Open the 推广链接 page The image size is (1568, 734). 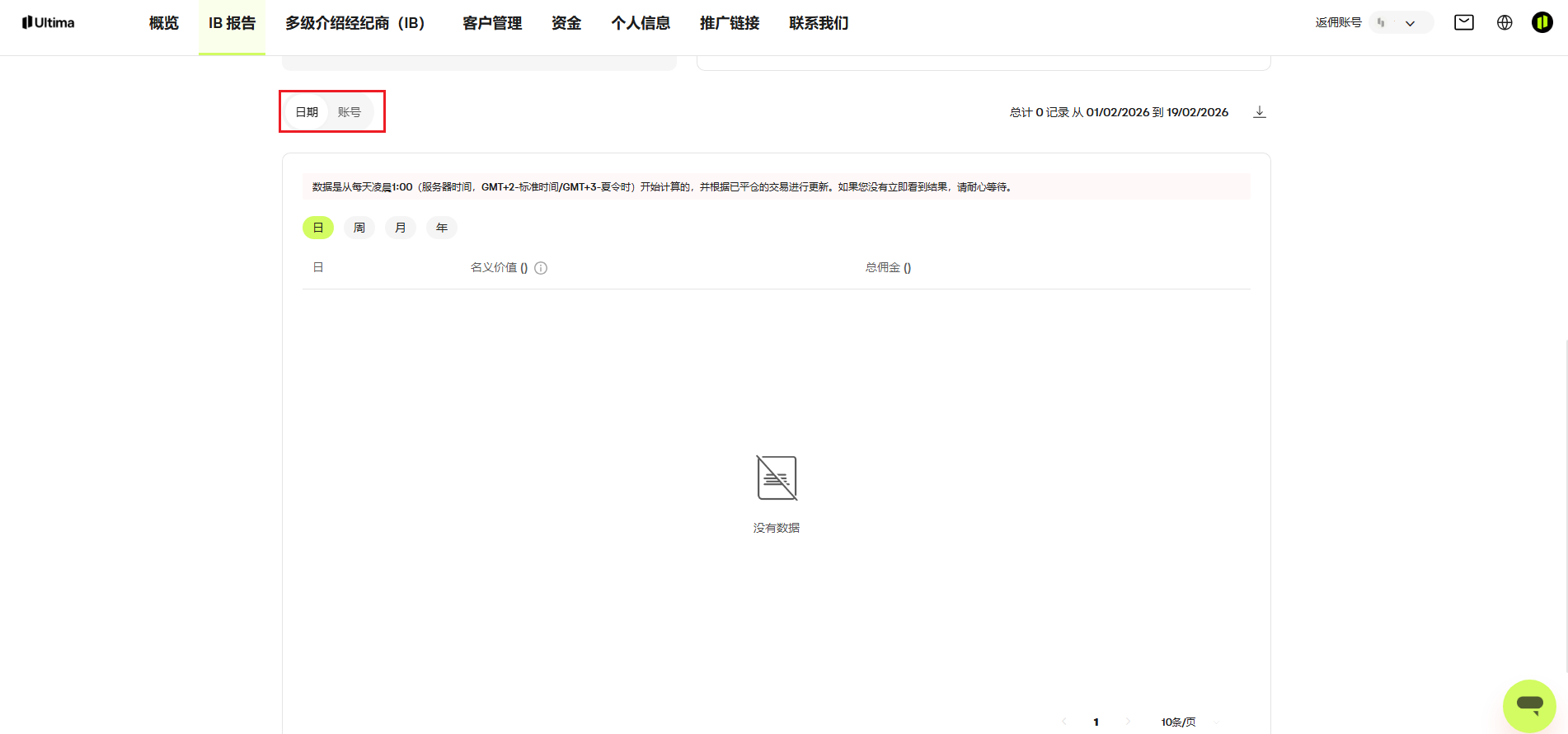click(730, 23)
